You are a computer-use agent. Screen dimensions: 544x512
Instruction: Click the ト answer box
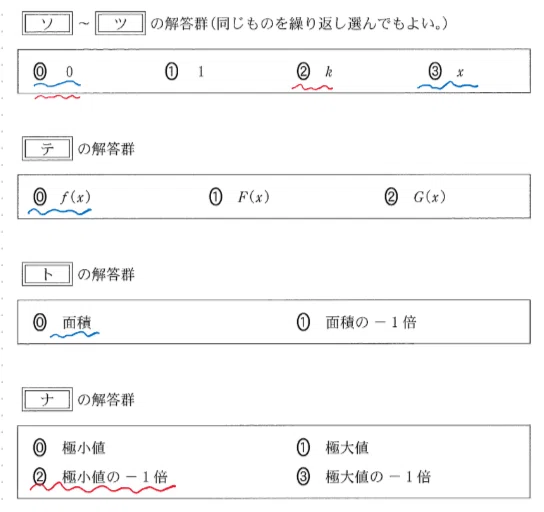coord(47,274)
